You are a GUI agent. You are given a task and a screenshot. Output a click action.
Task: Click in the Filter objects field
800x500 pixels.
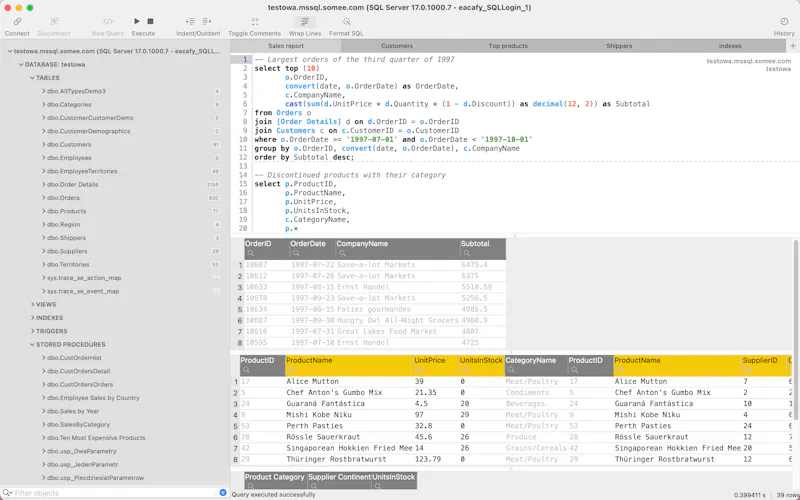coord(115,493)
